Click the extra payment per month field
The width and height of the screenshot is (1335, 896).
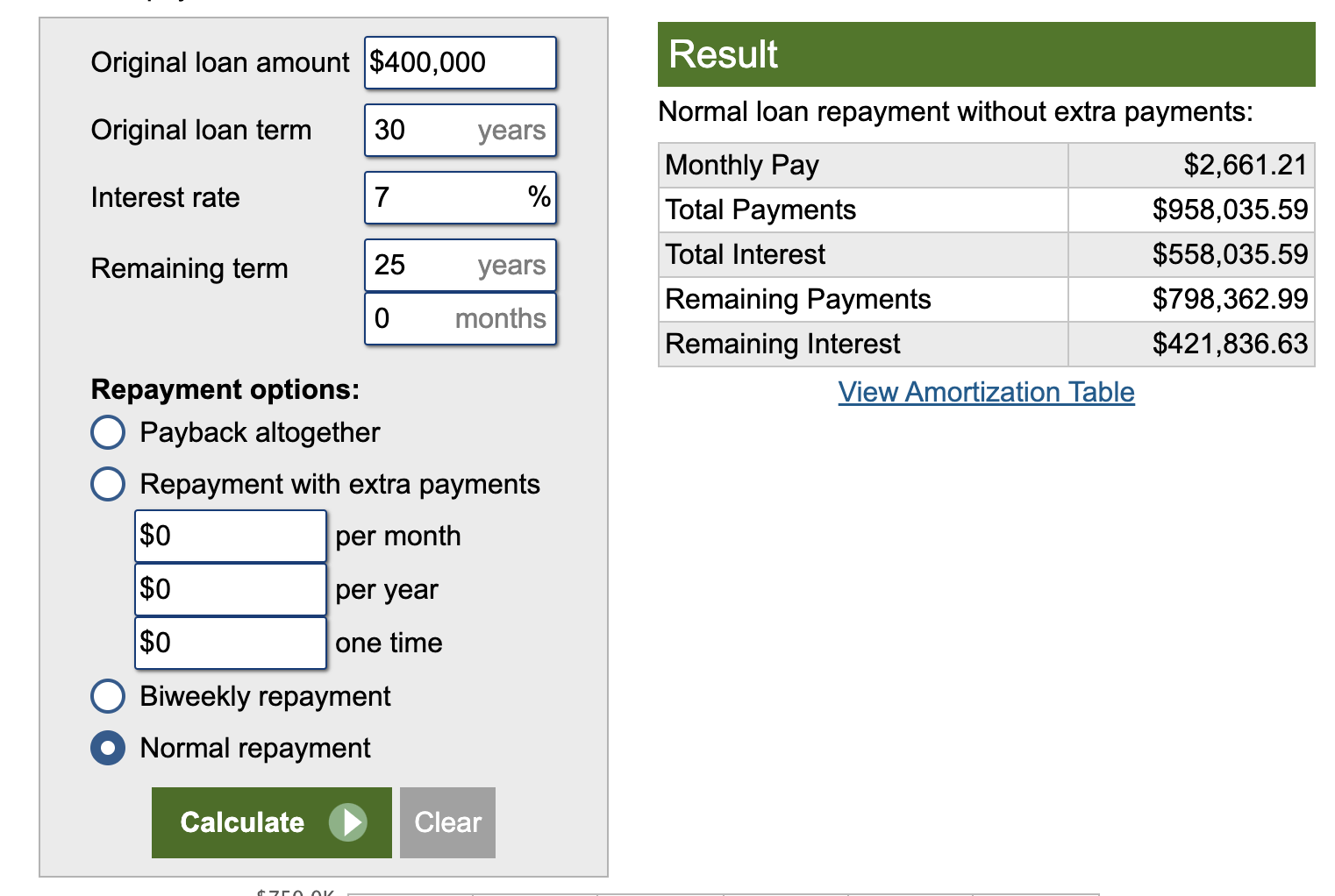pos(231,537)
